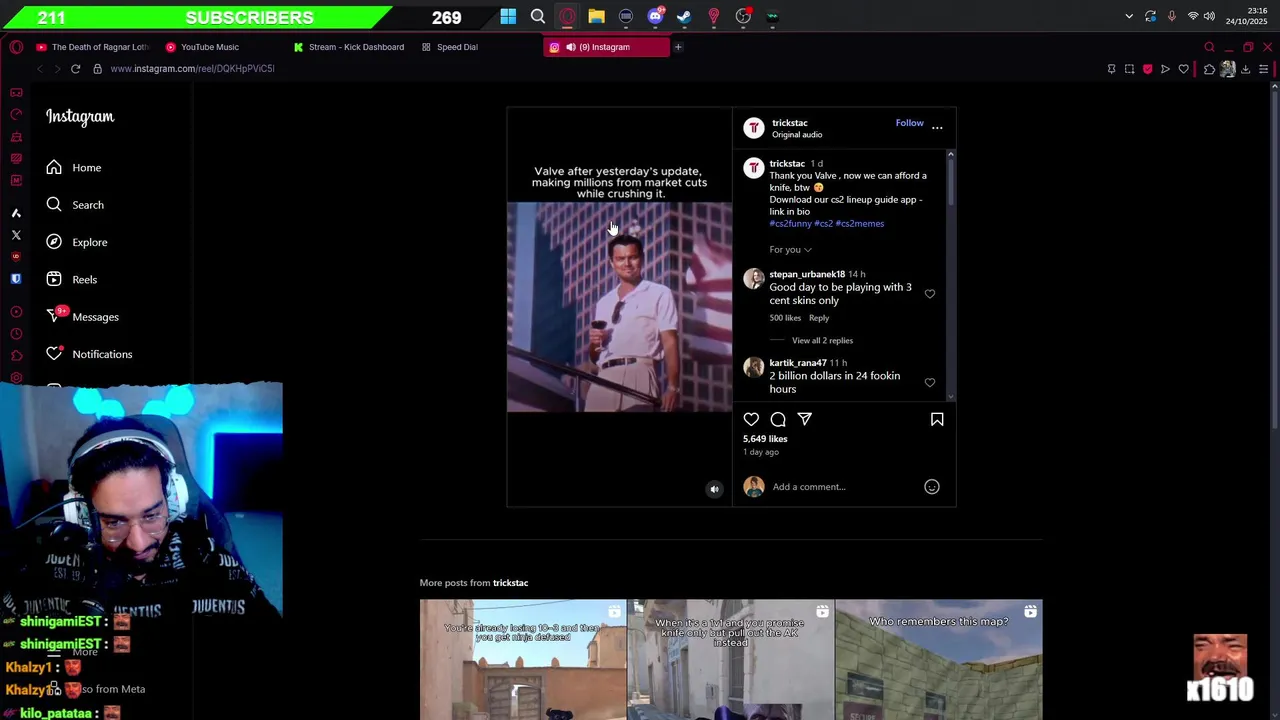The height and width of the screenshot is (720, 1280).
Task: Pin the page with the pinboard icon
Action: (x=1111, y=69)
